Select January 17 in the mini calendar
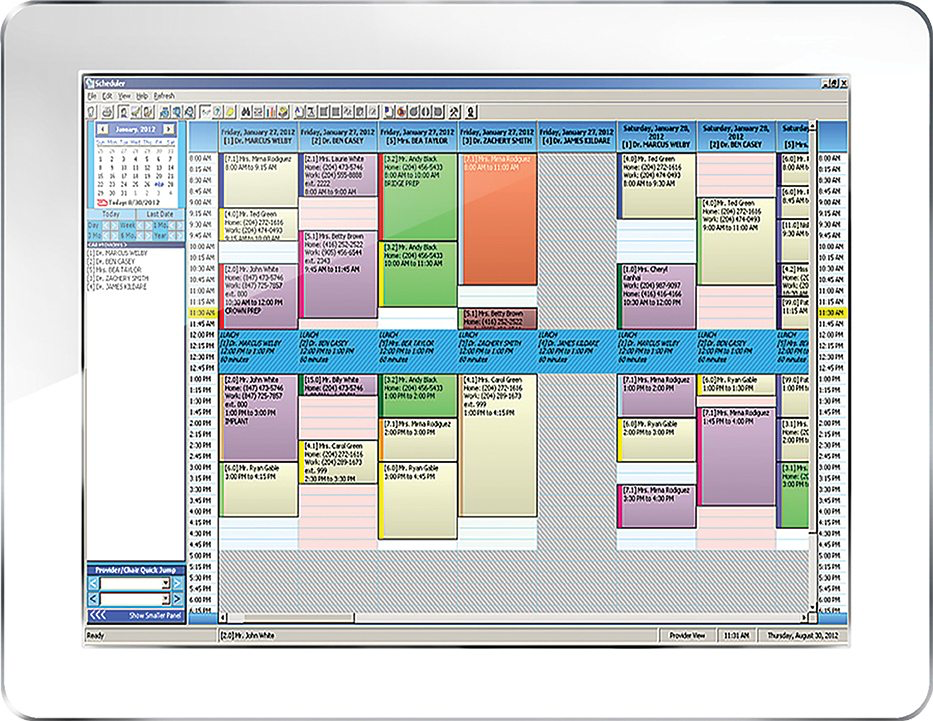 pos(124,176)
